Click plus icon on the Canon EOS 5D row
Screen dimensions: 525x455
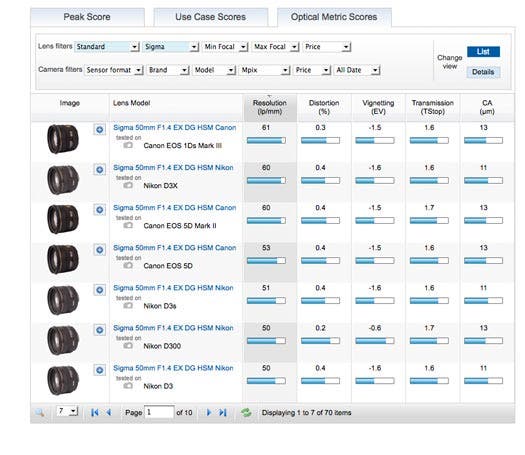click(99, 250)
